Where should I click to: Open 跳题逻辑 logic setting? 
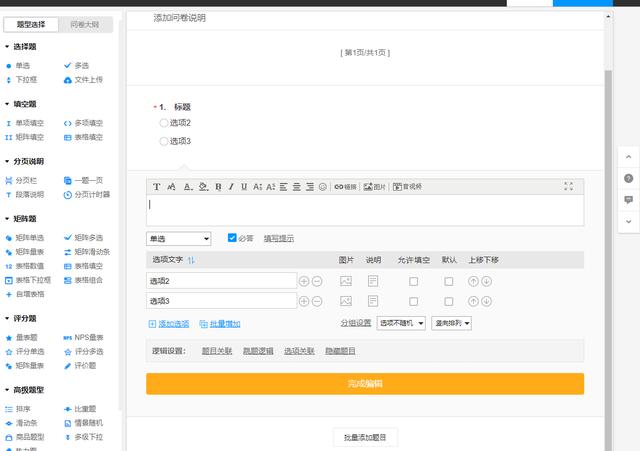pyautogui.click(x=258, y=351)
